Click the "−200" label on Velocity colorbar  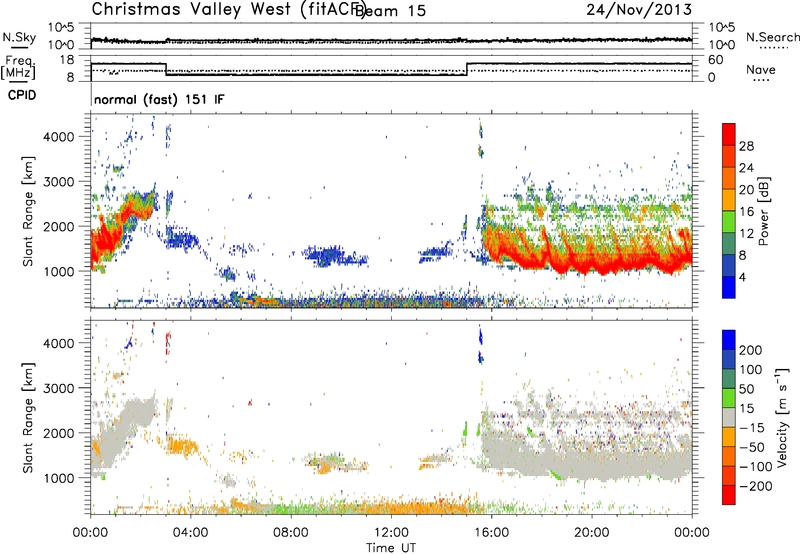click(x=754, y=486)
